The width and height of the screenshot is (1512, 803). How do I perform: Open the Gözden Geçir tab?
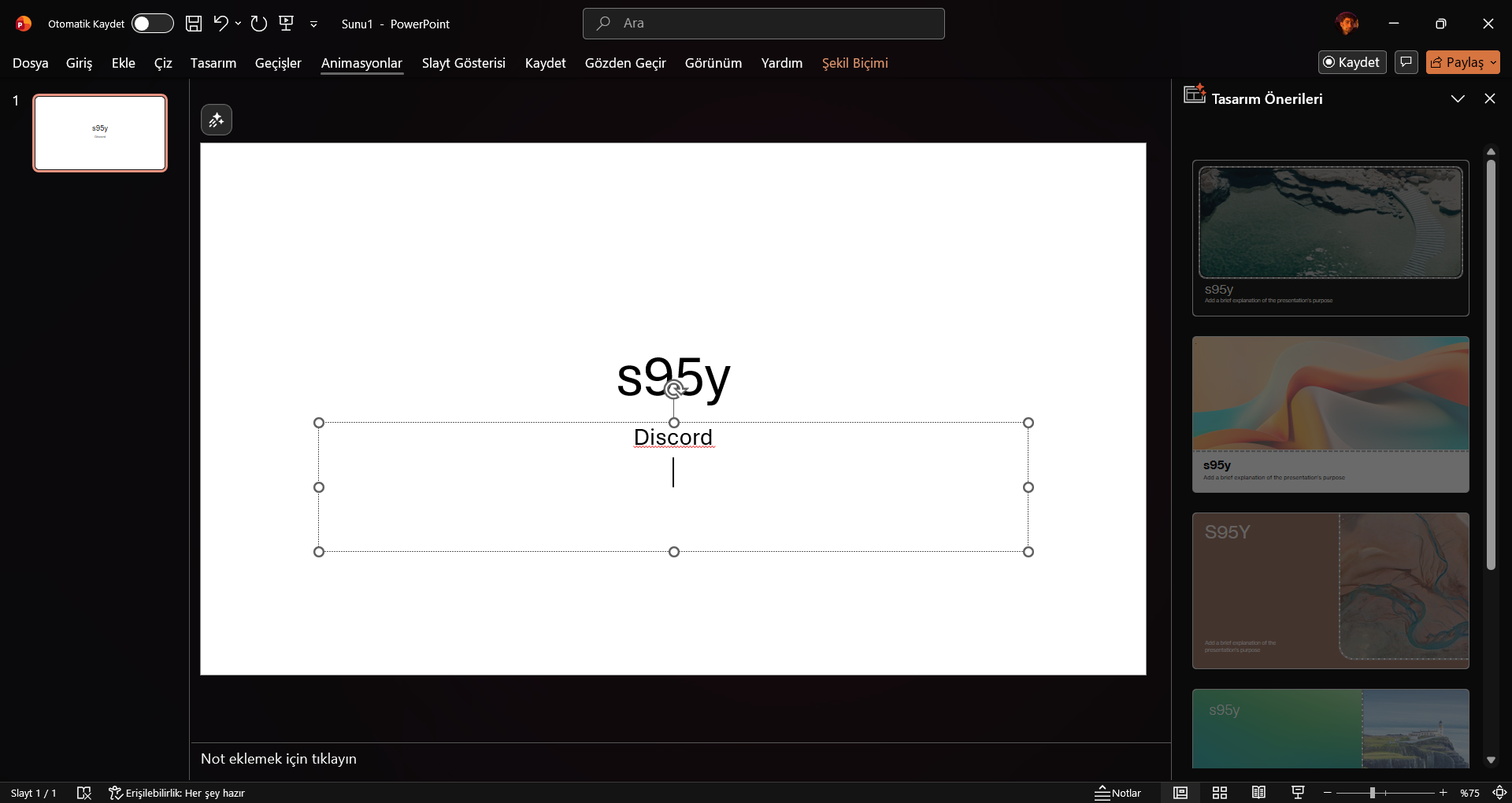coord(625,63)
